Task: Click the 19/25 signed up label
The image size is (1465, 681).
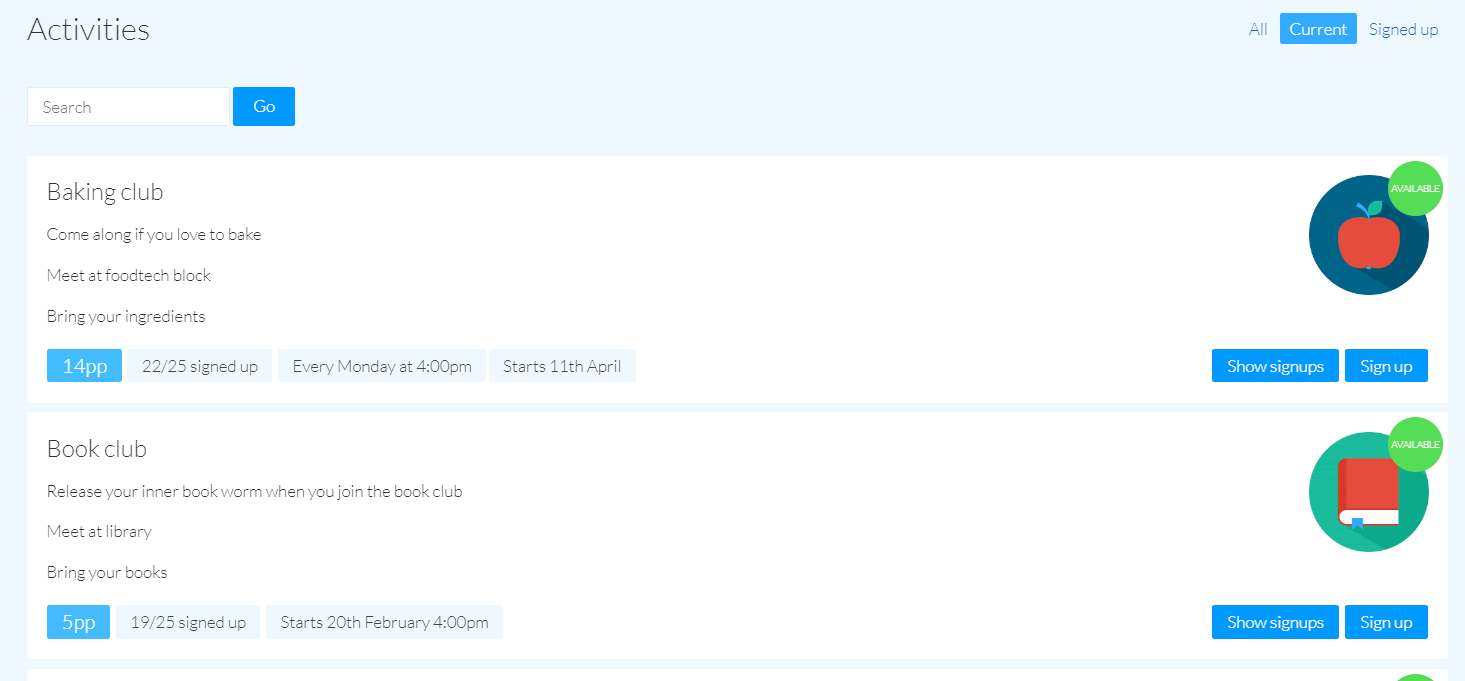Action: pyautogui.click(x=188, y=622)
